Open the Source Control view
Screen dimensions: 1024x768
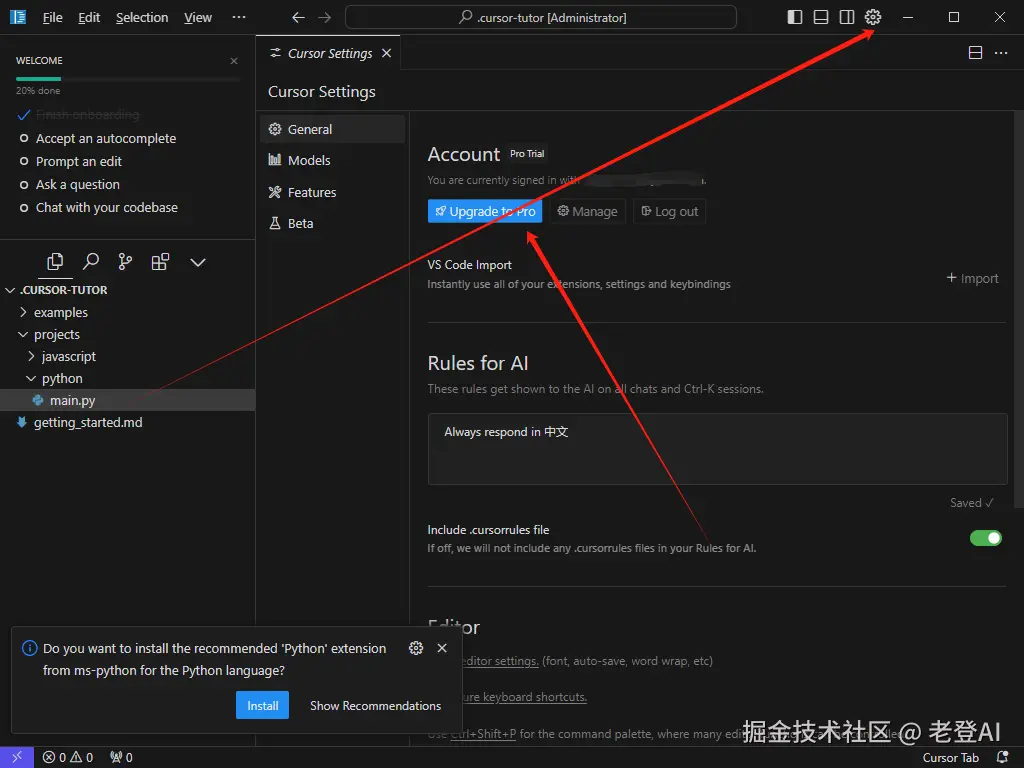[x=125, y=262]
